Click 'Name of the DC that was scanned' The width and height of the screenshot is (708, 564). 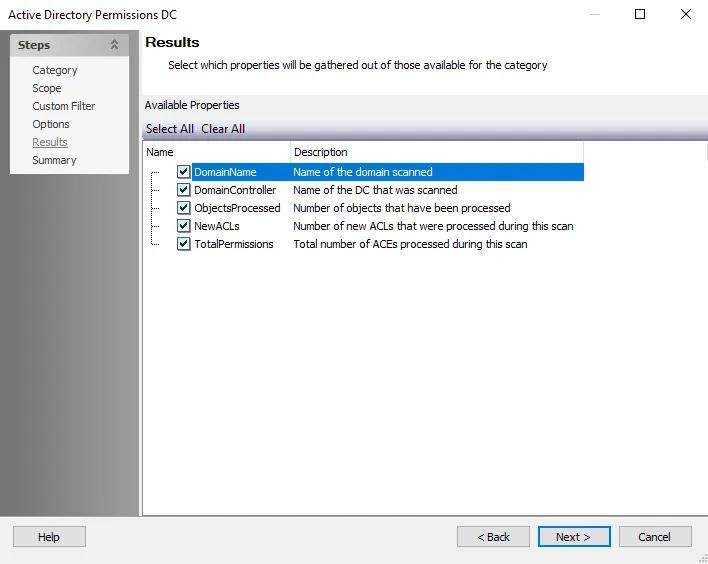click(375, 190)
